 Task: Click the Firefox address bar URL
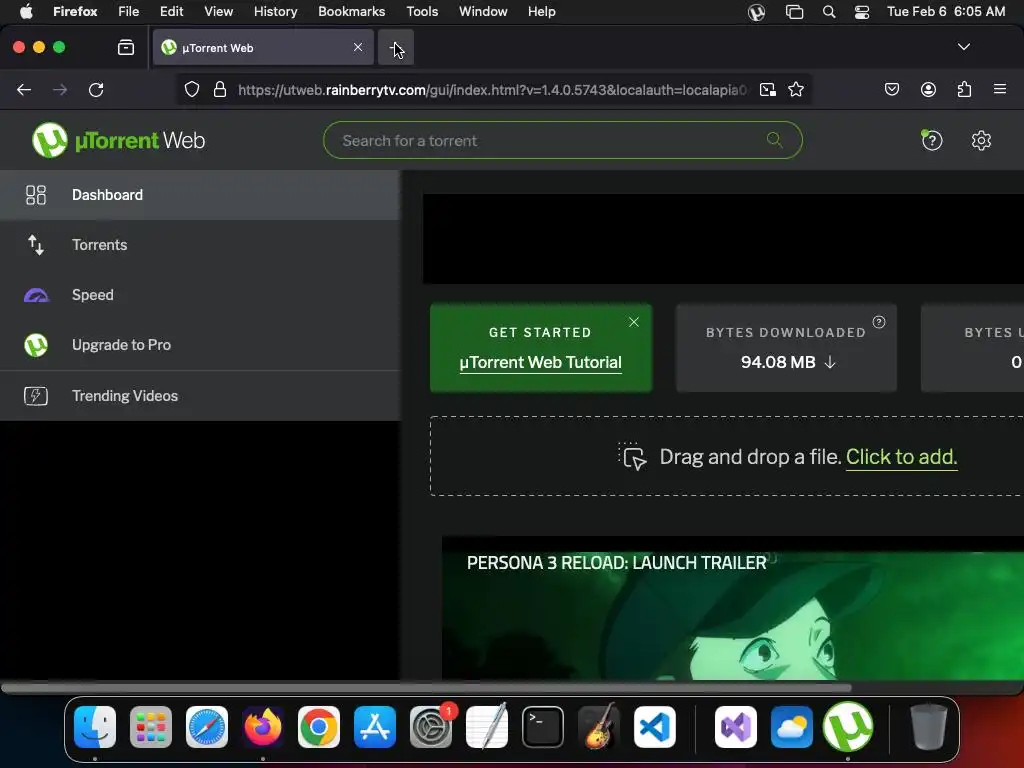492,90
